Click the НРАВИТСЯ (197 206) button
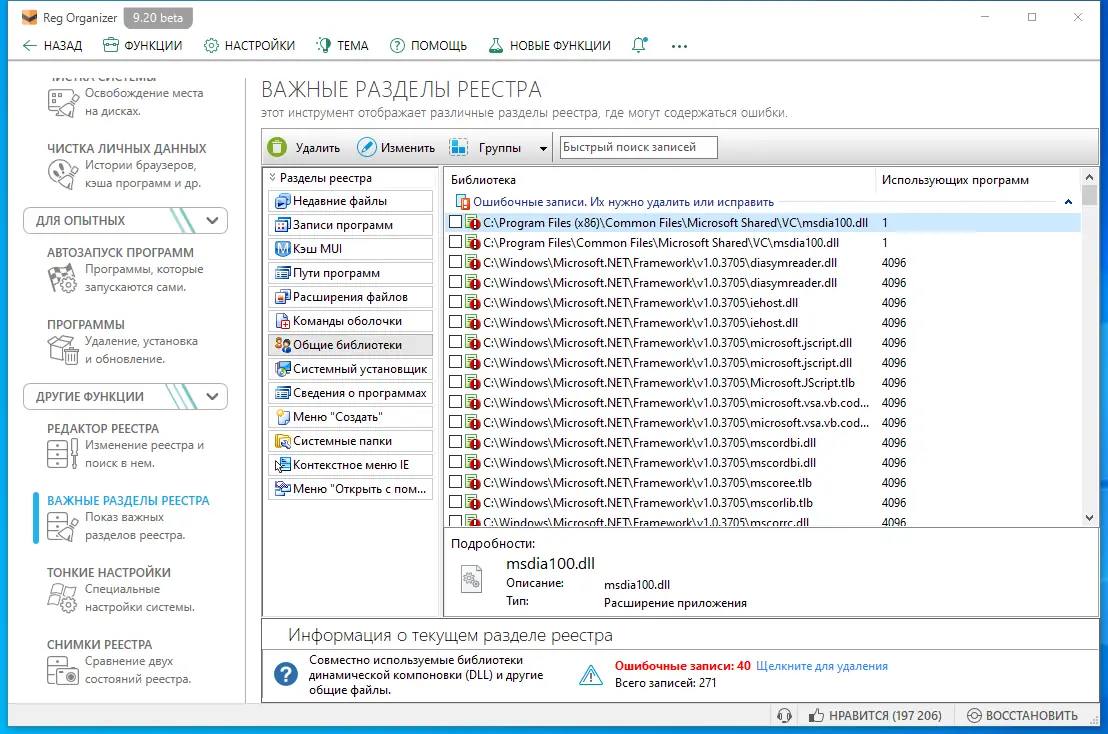This screenshot has width=1108, height=734. tap(876, 716)
